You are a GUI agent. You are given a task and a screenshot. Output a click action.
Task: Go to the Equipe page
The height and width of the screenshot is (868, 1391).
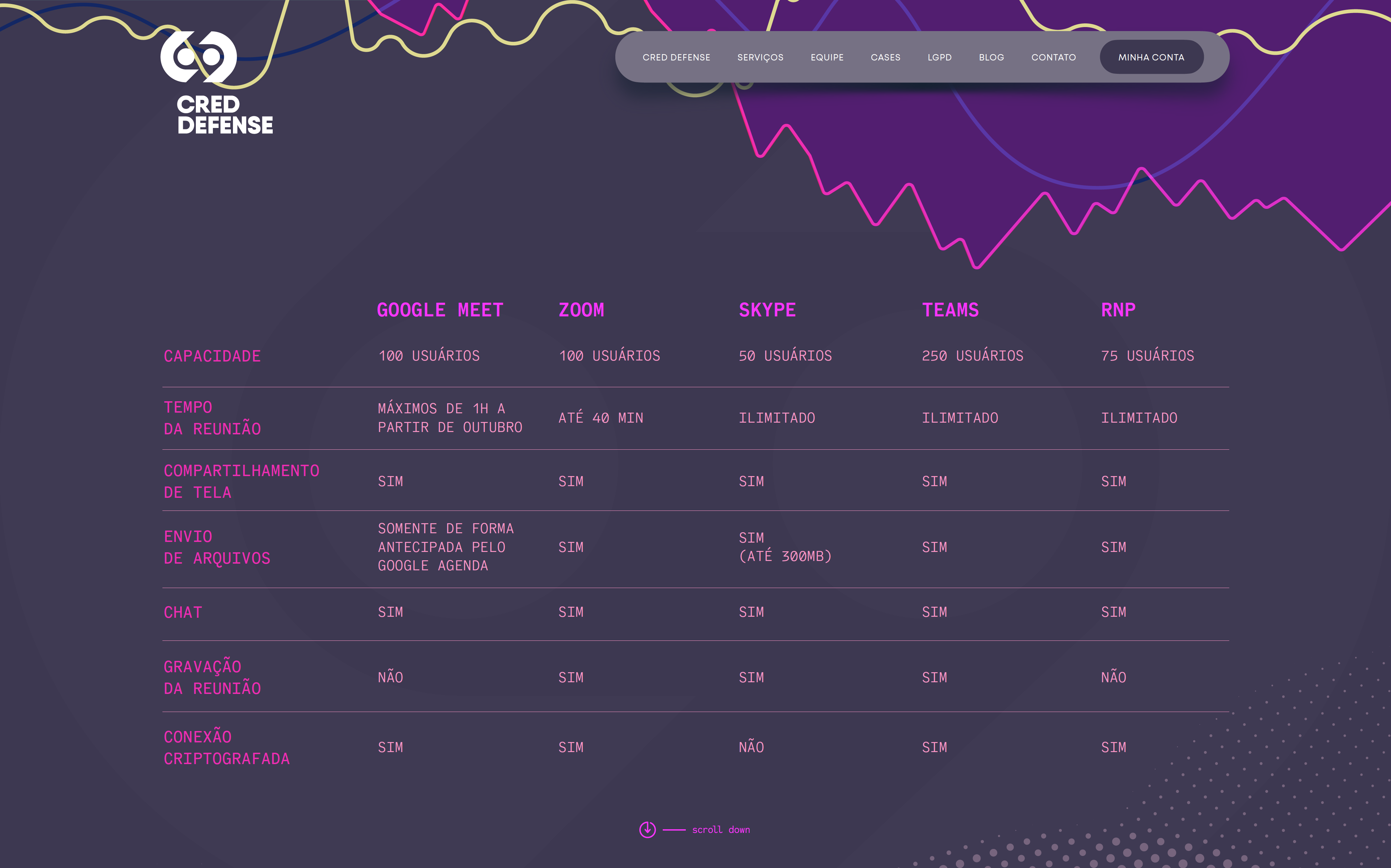point(827,57)
